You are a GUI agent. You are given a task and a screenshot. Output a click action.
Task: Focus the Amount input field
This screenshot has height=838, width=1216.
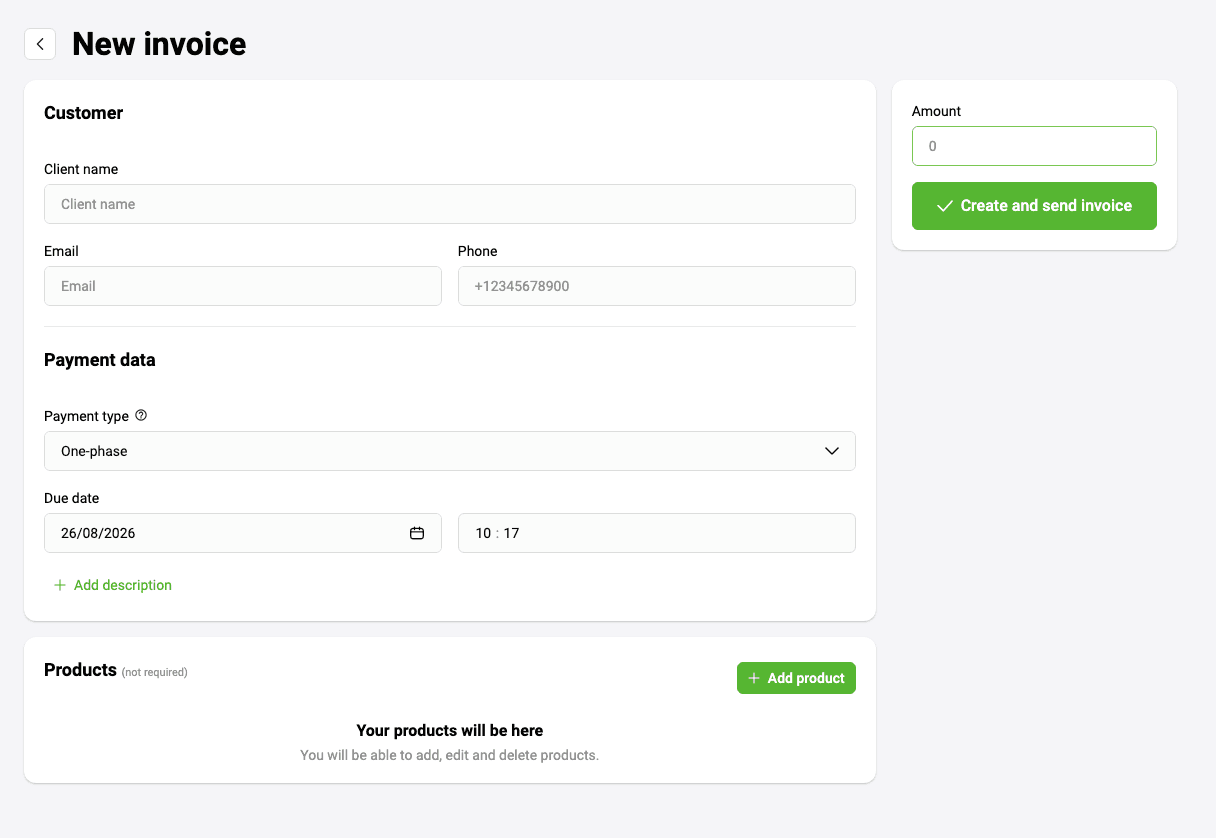click(x=1034, y=146)
